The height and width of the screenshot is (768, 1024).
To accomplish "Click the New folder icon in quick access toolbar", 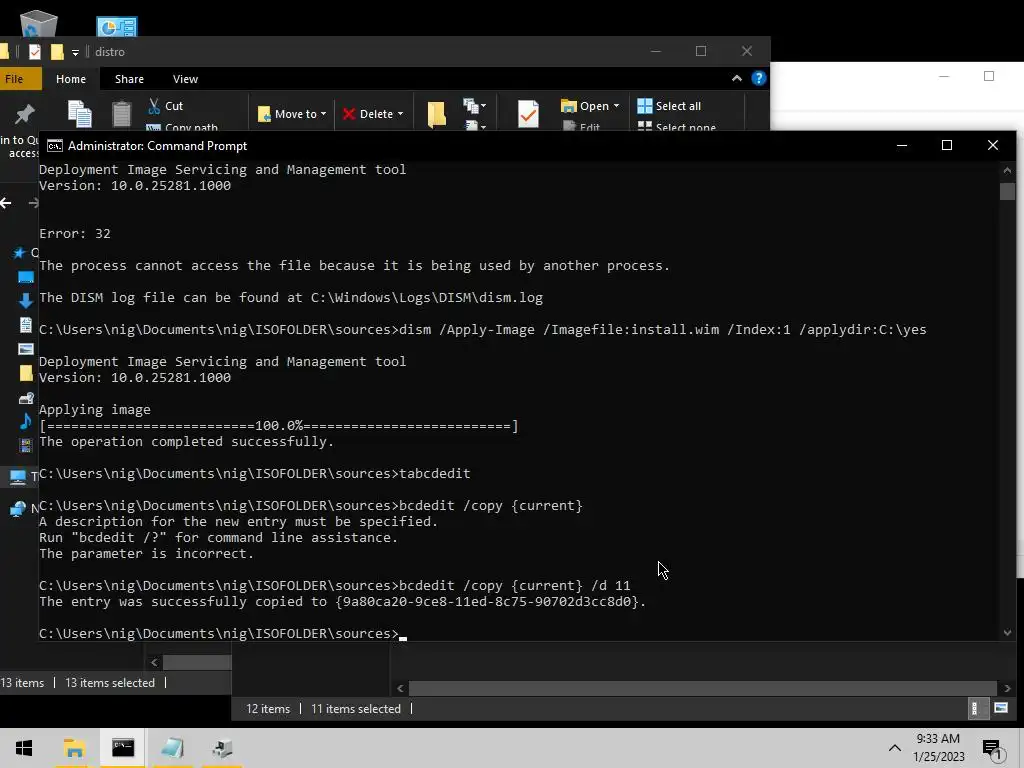I will coord(57,52).
